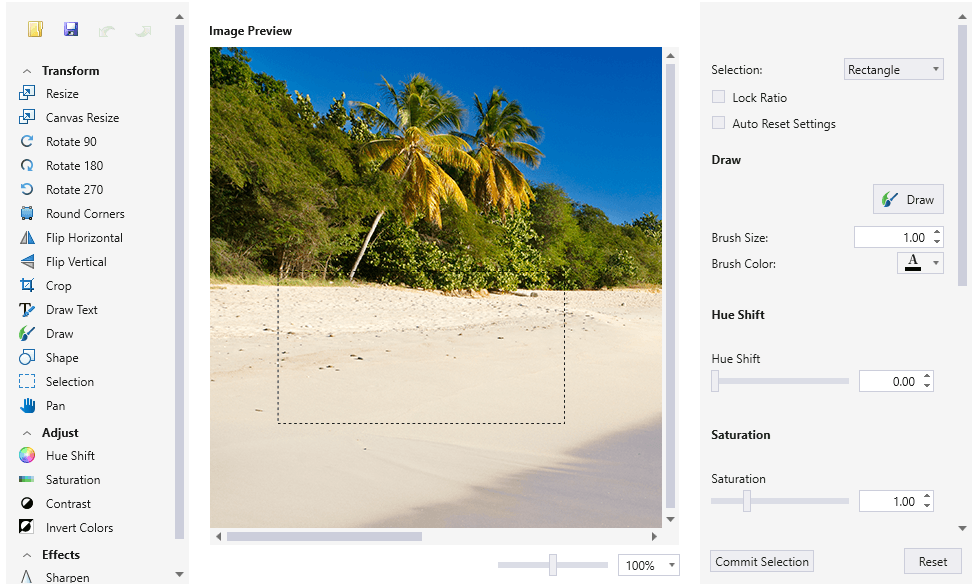Choose the Shape tool icon
The width and height of the screenshot is (973, 587).
click(27, 357)
